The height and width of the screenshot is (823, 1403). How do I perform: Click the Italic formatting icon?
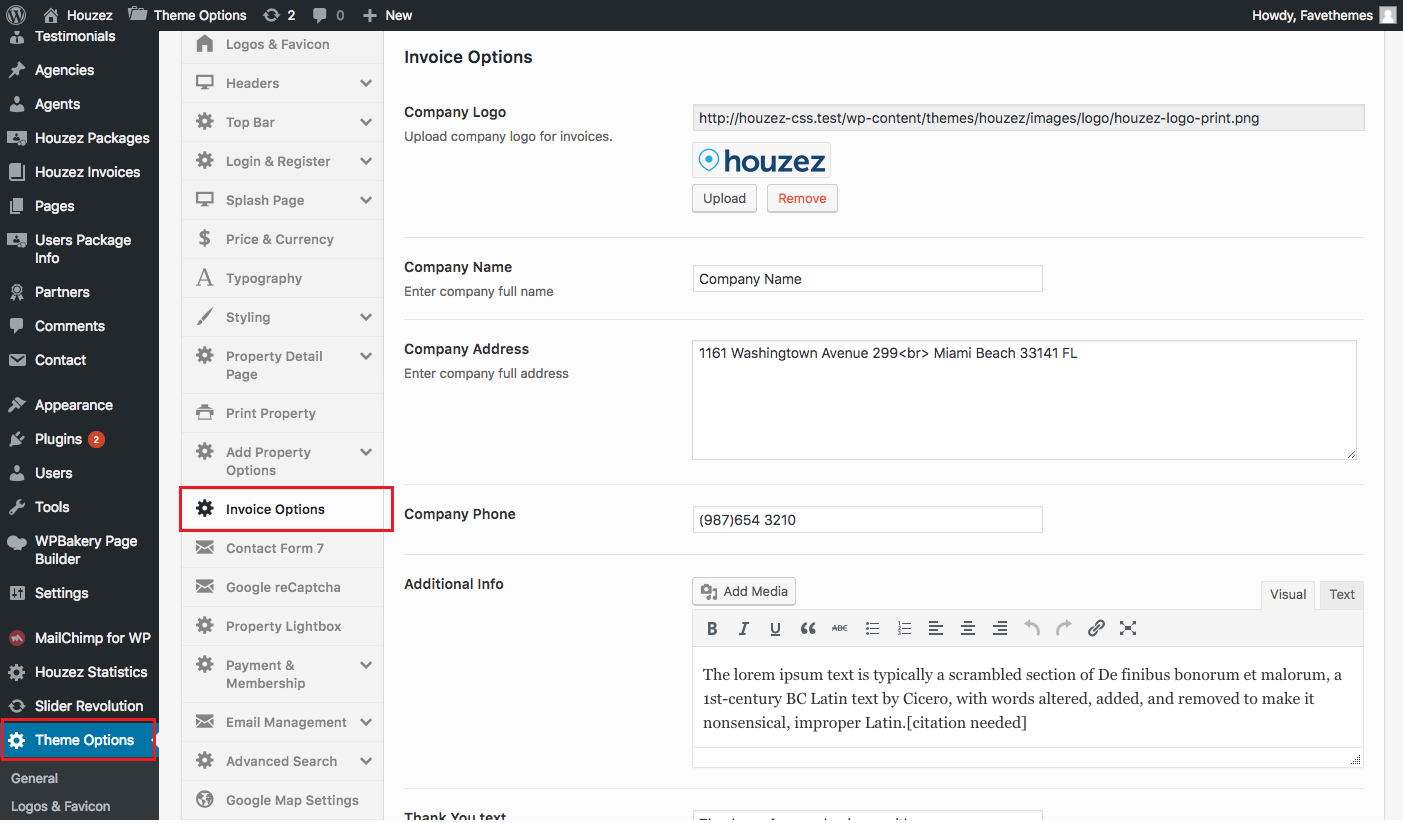click(743, 628)
